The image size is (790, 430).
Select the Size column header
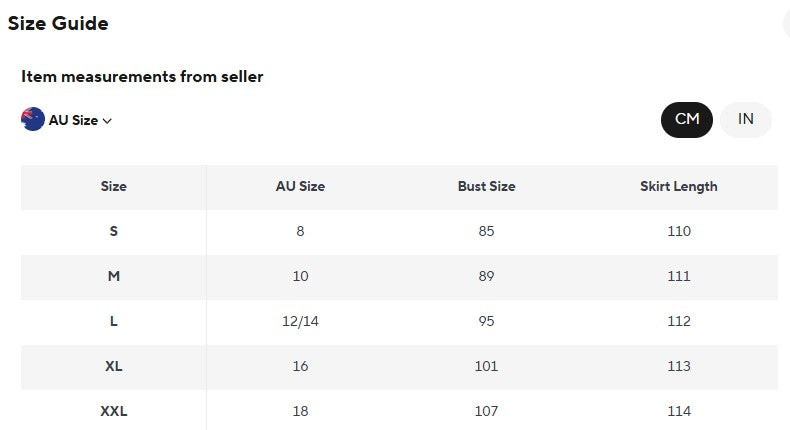point(113,187)
